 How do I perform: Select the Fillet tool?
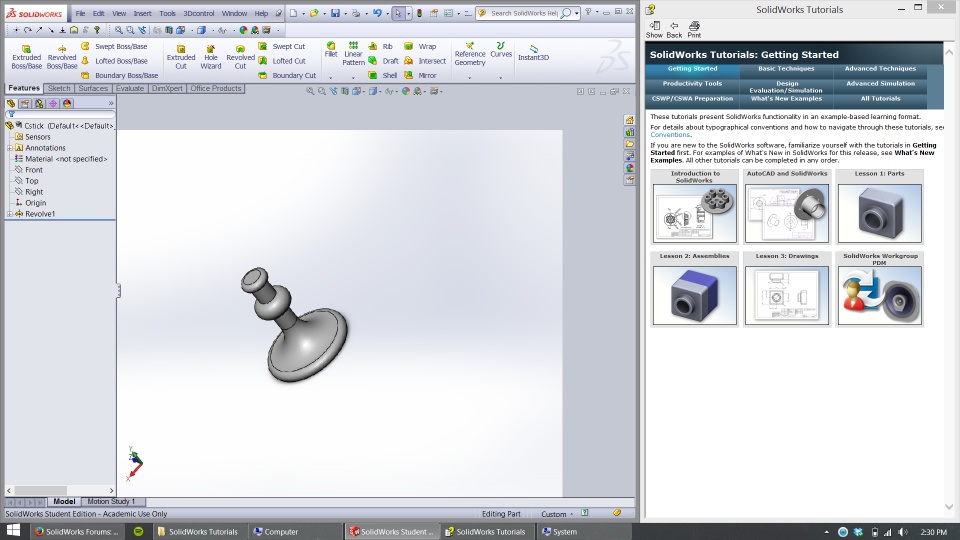coord(331,50)
